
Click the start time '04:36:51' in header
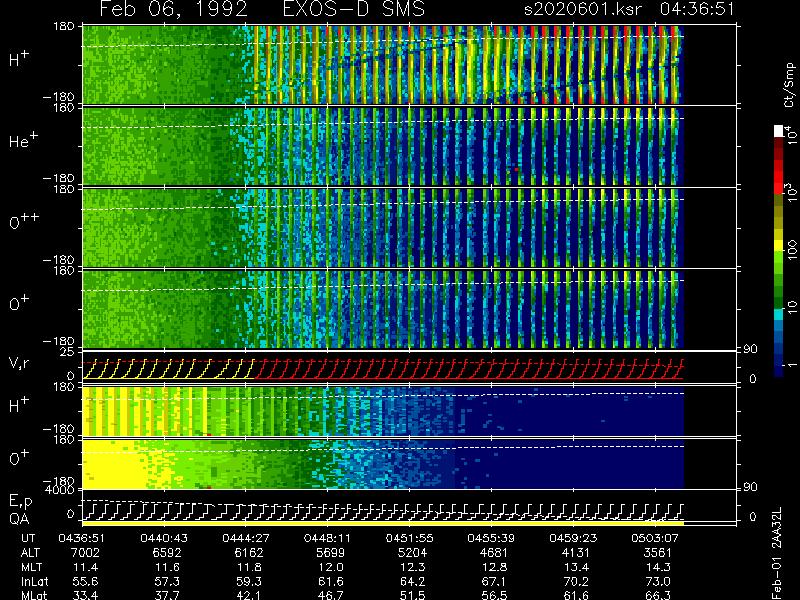pos(697,9)
